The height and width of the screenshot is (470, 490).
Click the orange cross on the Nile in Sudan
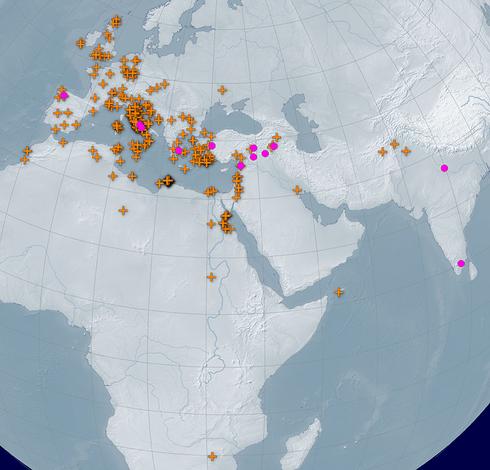211,277
